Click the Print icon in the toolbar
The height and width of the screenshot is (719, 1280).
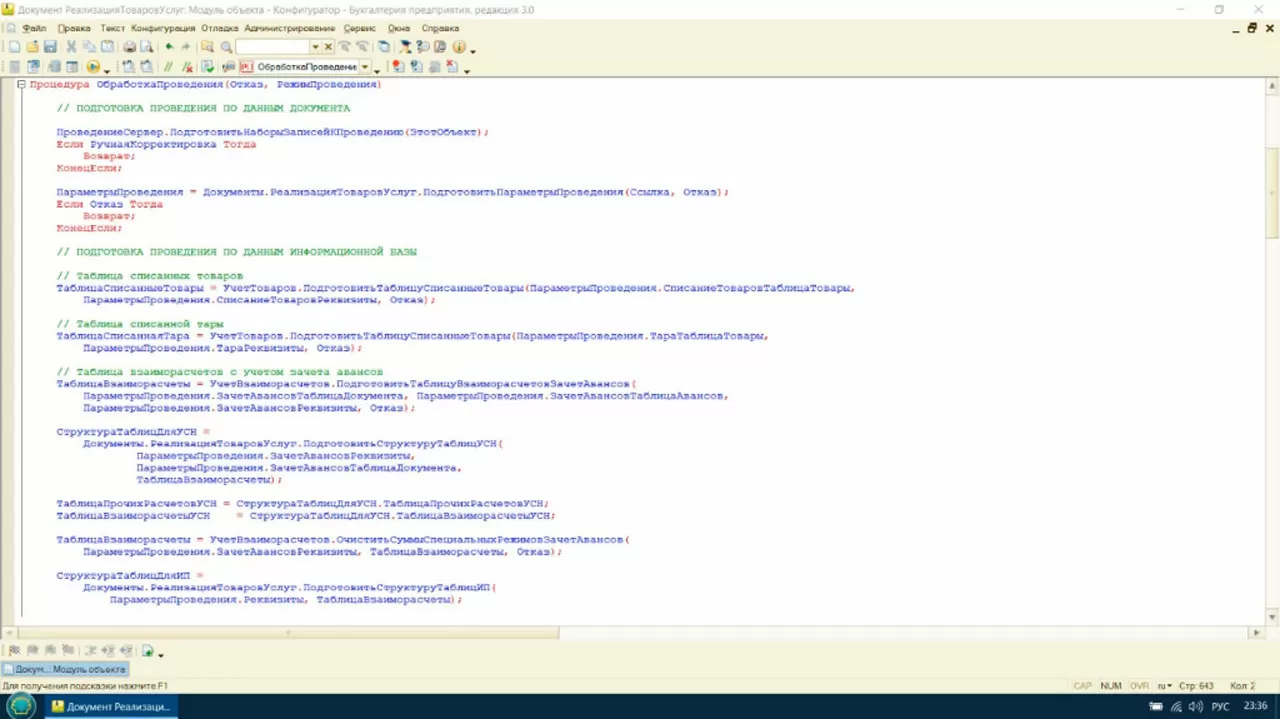tap(129, 47)
